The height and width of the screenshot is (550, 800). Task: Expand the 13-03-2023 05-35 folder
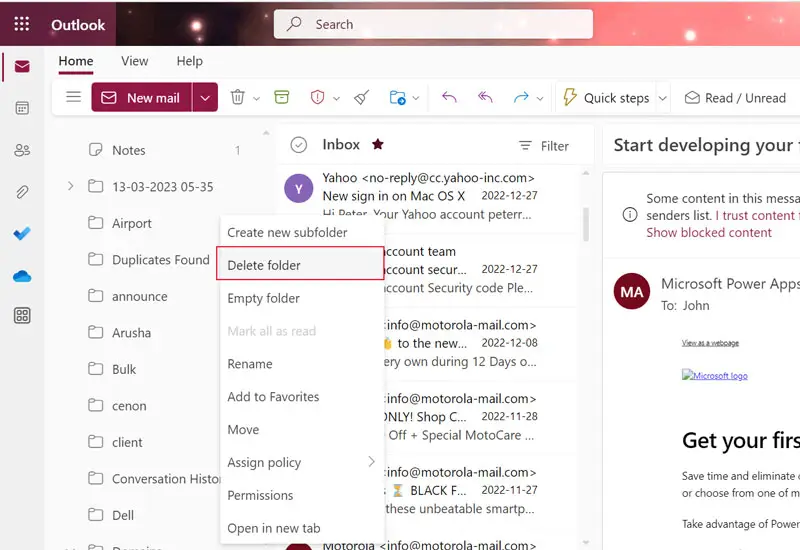pos(69,186)
